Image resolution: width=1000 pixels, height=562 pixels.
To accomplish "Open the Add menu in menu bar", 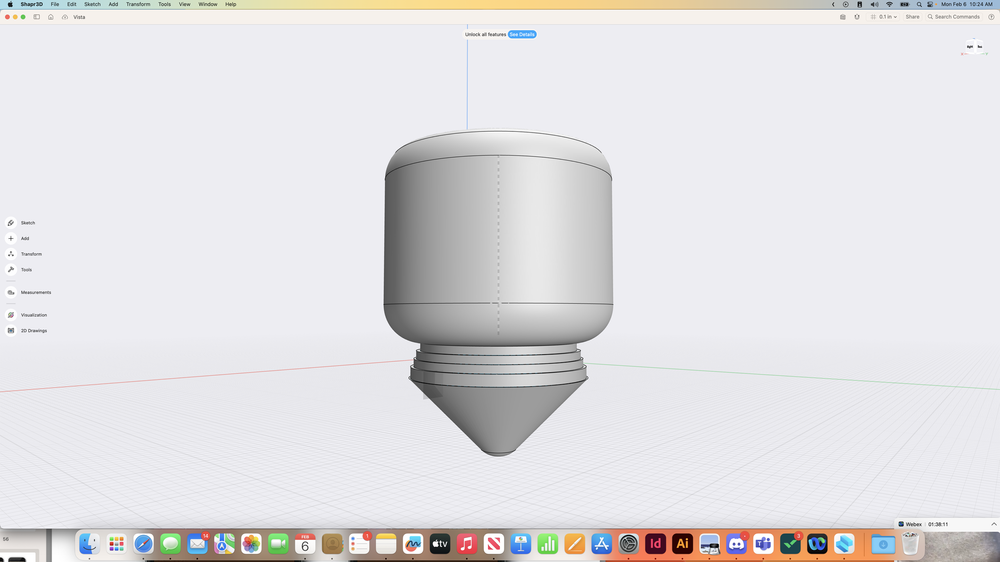I will pyautogui.click(x=113, y=4).
